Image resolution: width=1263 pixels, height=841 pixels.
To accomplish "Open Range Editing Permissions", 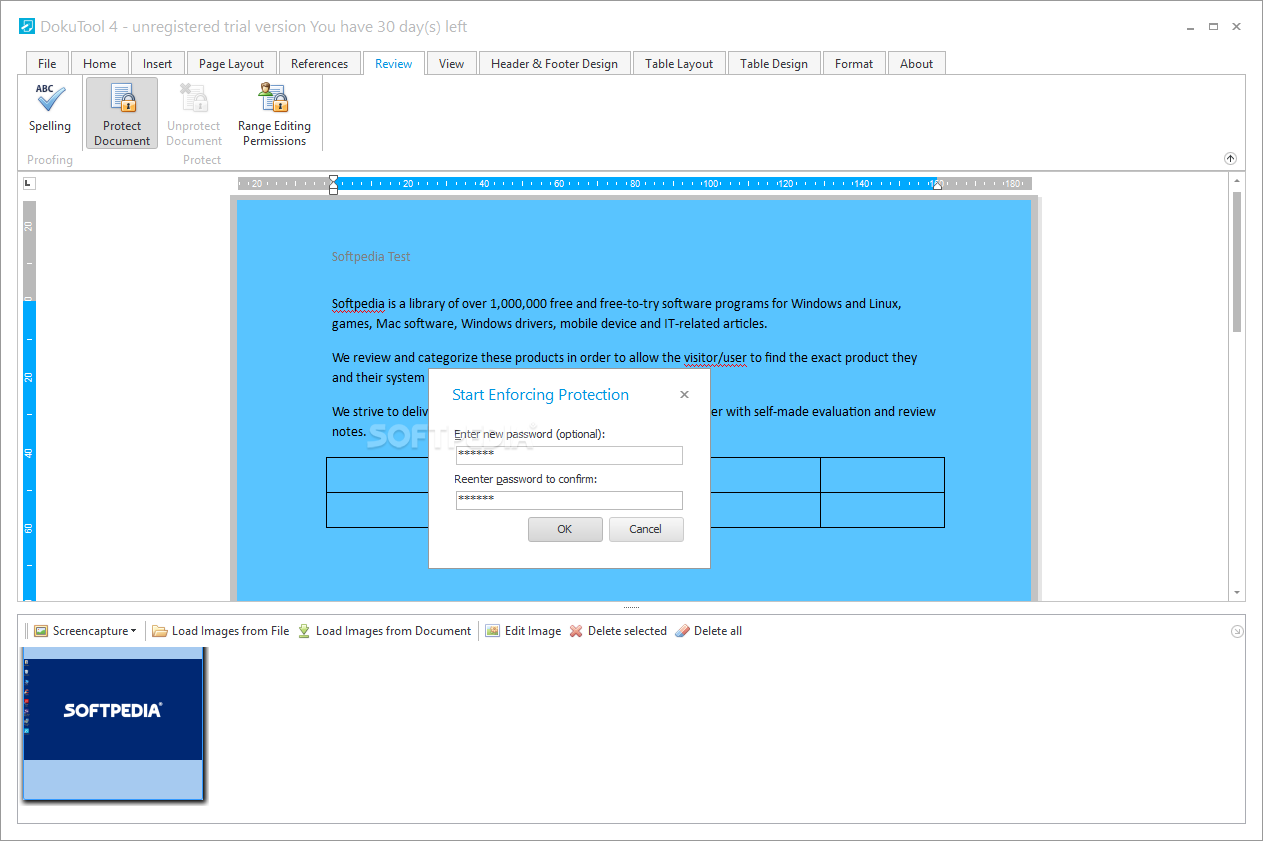I will (274, 113).
